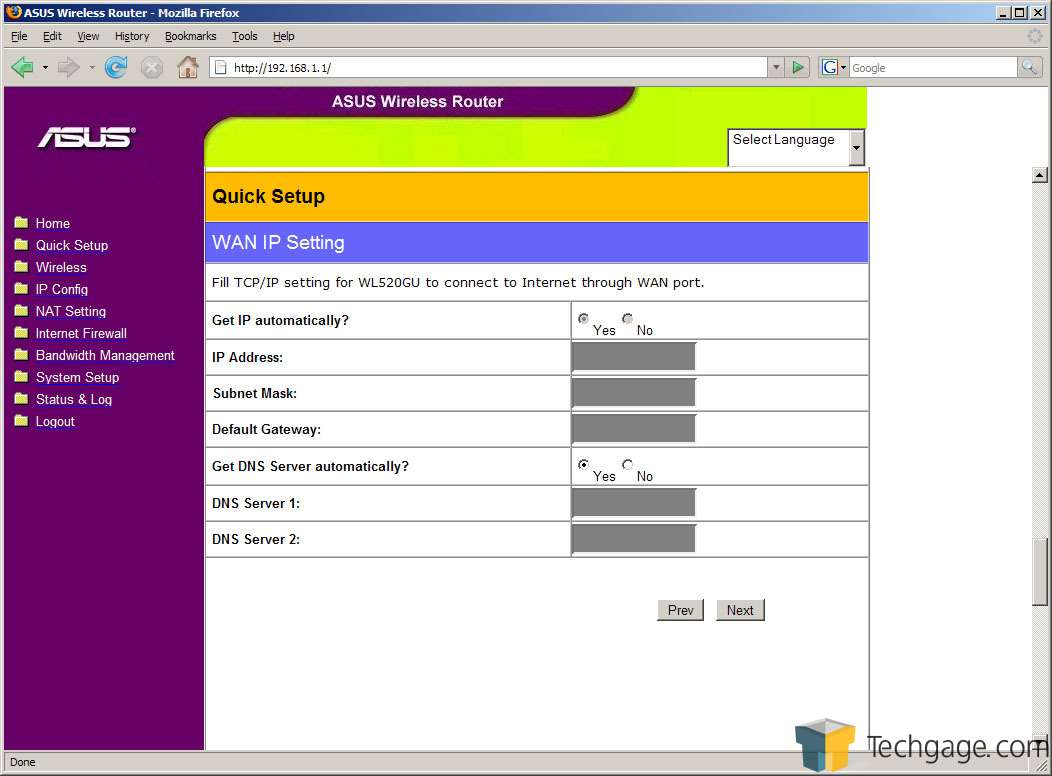This screenshot has height=776, width=1052.
Task: Click the ASUS logo
Action: click(87, 137)
